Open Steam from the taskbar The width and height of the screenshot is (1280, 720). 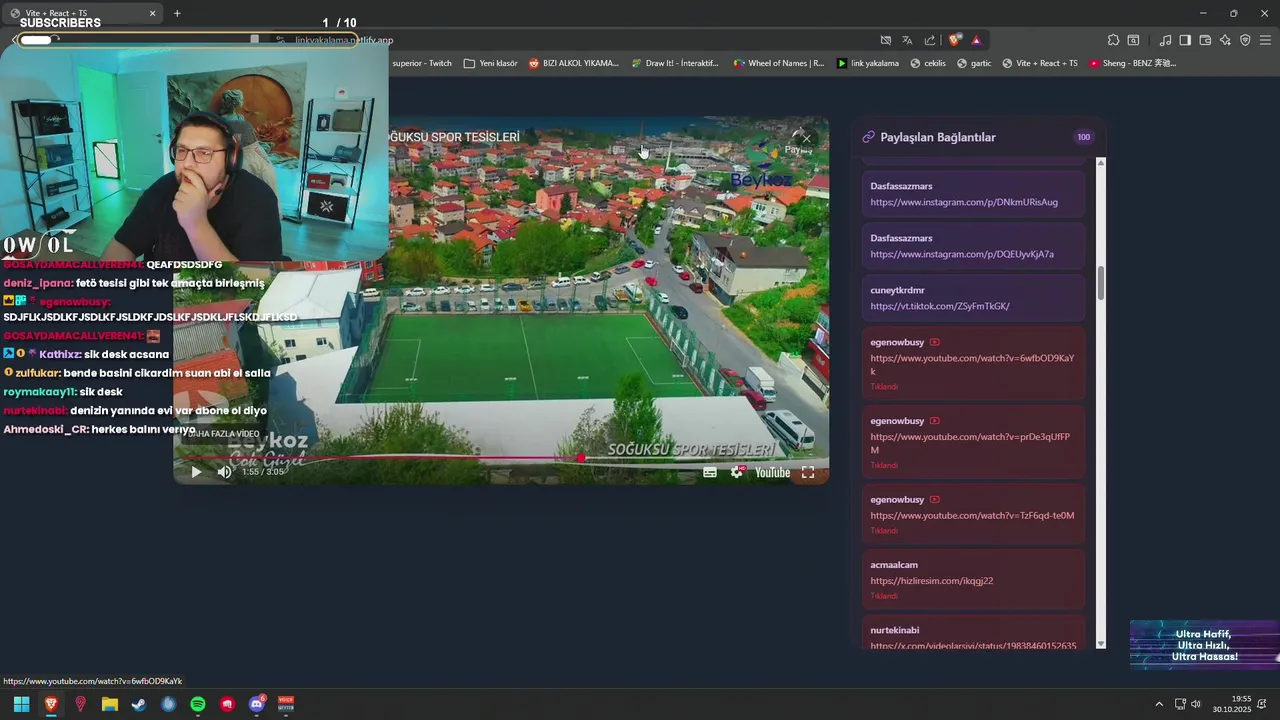pos(139,704)
